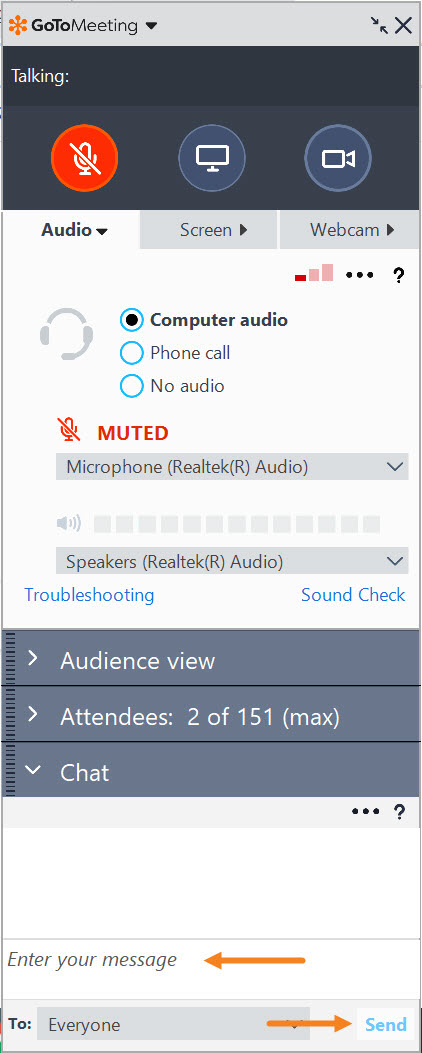Switch to the Webcam tab
The image size is (422, 1053).
click(349, 230)
